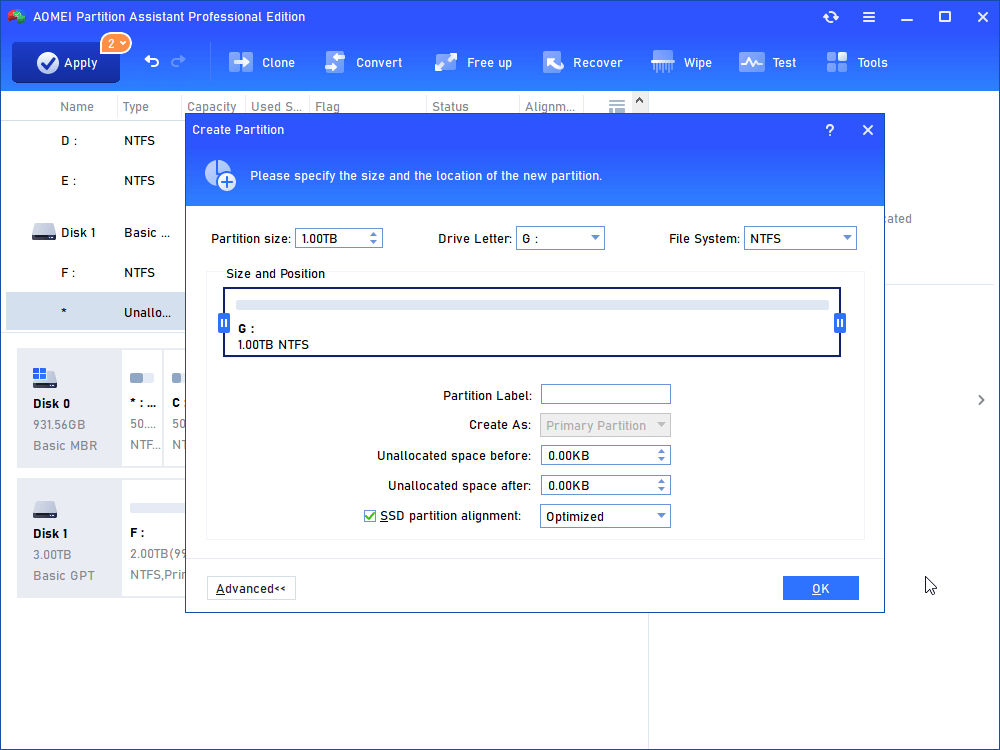1000x750 pixels.
Task: Click the left partition resize handle
Action: (x=224, y=323)
